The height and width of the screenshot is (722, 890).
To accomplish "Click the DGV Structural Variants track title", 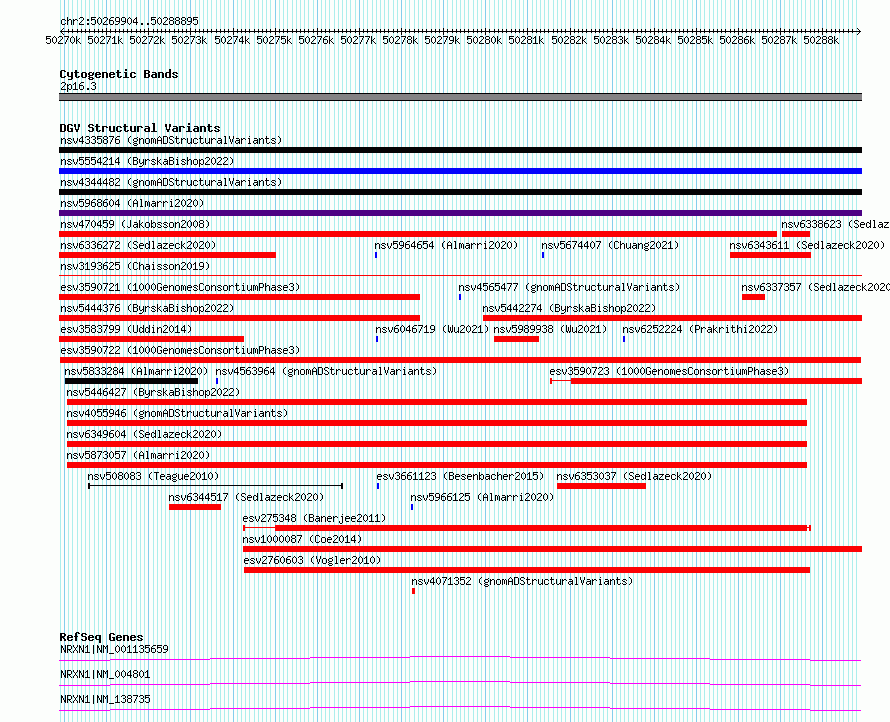I will (140, 128).
